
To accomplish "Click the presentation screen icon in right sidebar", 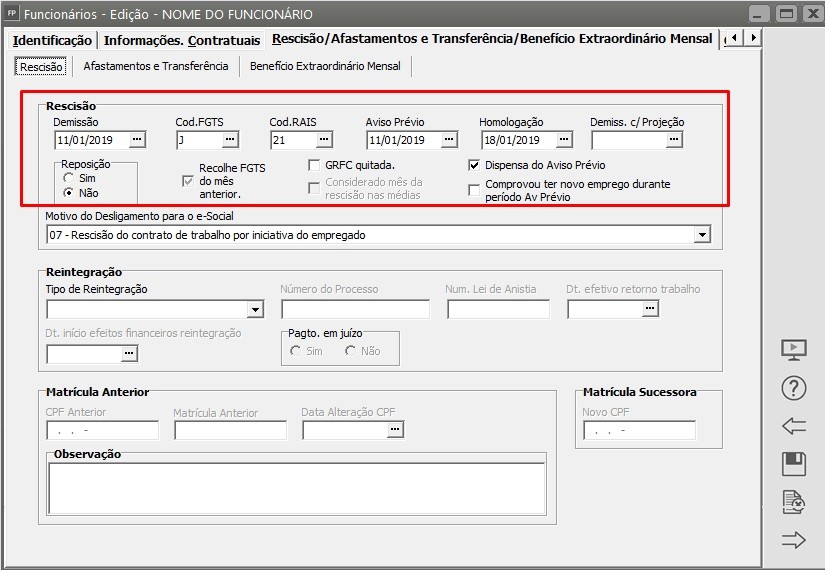I will pyautogui.click(x=793, y=350).
